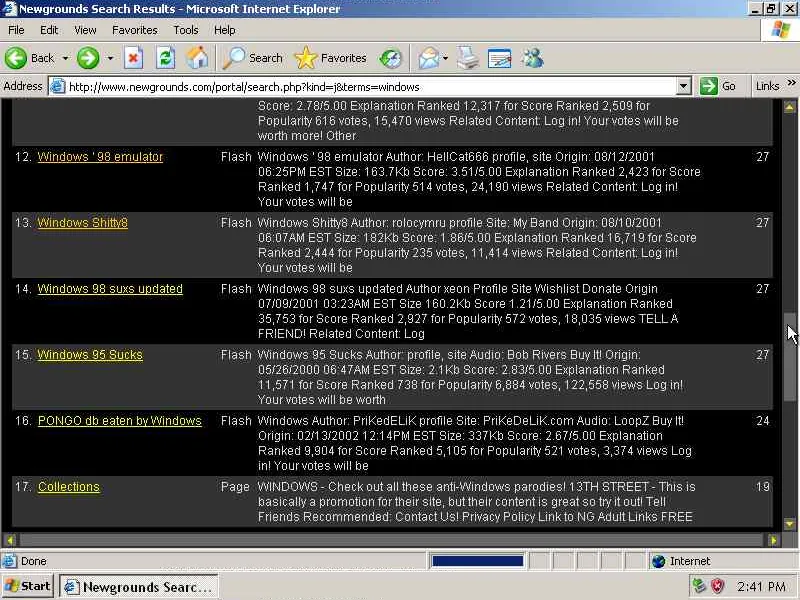Click score 19 in the Collections row

coord(762,487)
